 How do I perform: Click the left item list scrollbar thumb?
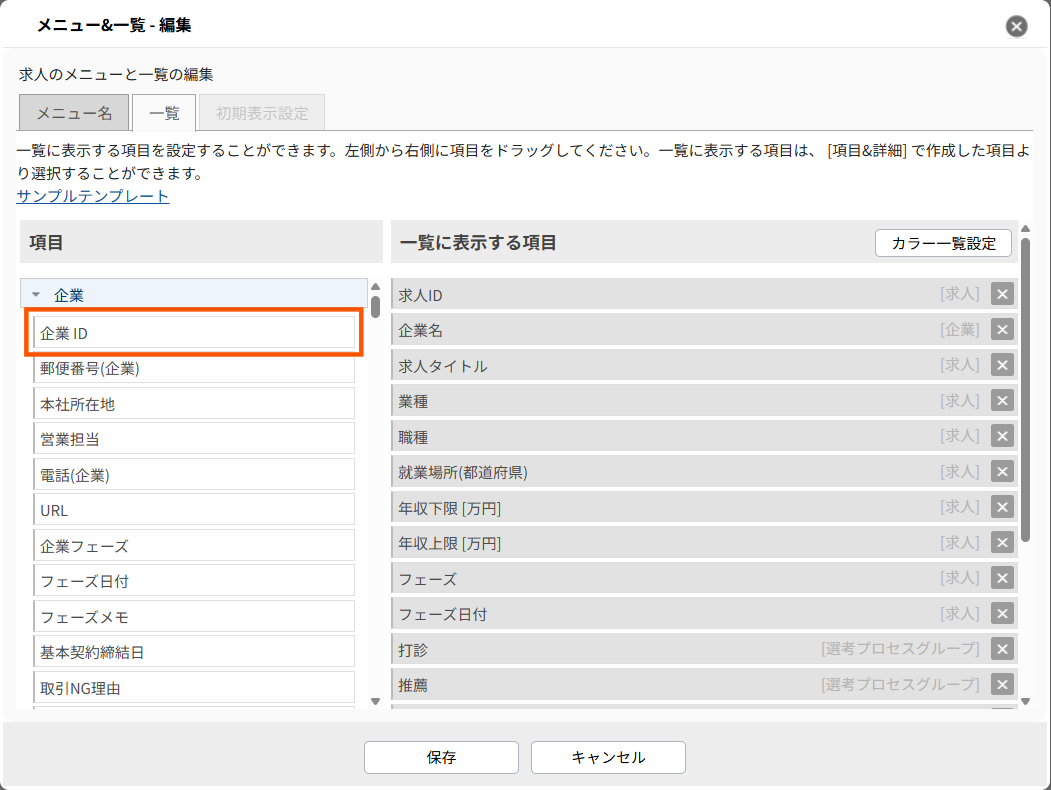(x=375, y=307)
